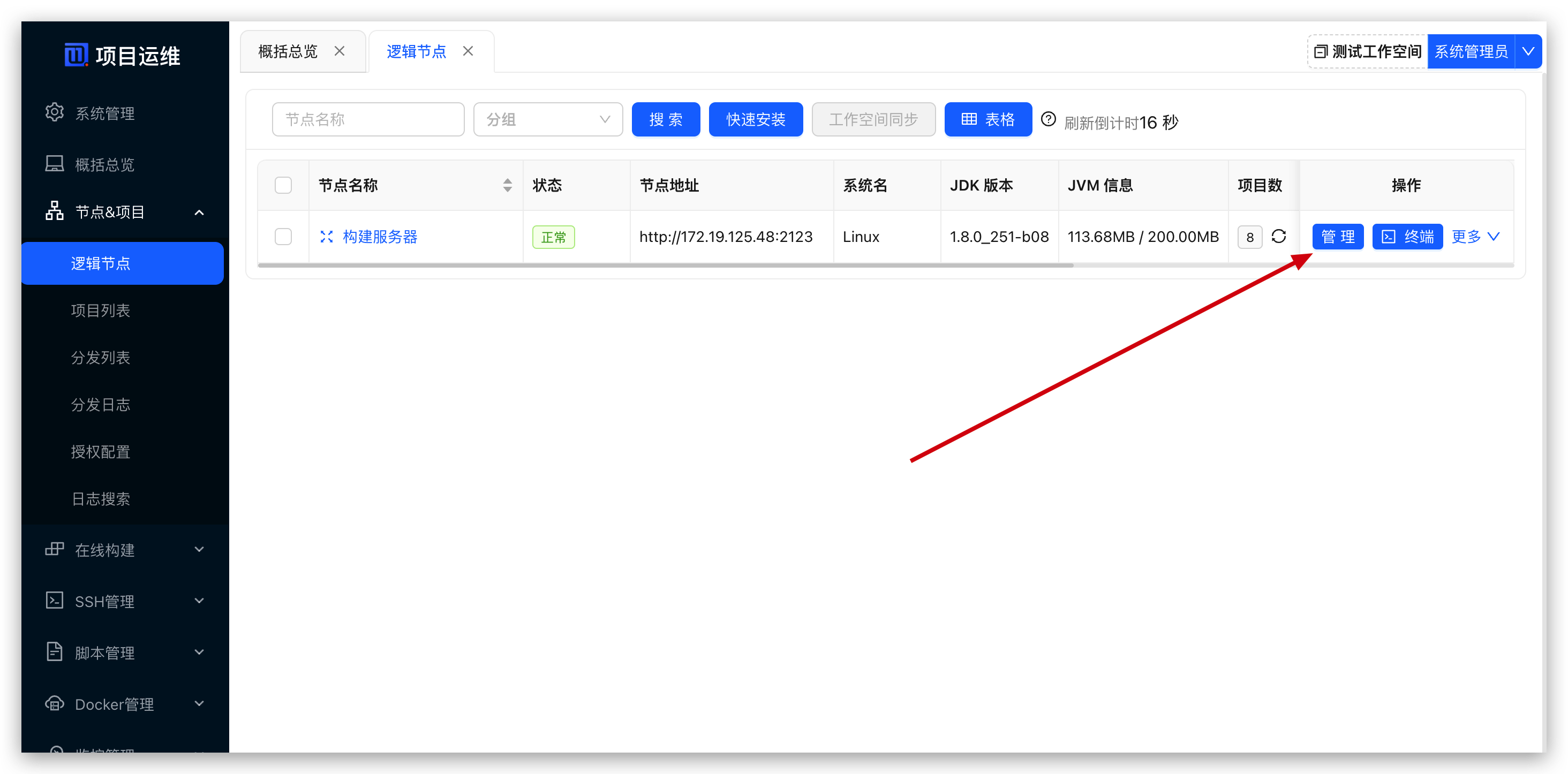
Task: Switch to the 概括总览 tab
Action: coord(288,52)
